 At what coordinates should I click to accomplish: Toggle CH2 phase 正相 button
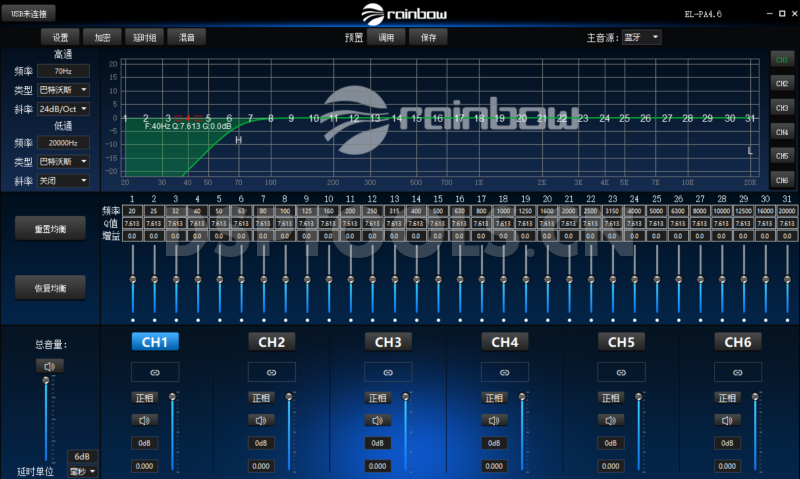261,398
